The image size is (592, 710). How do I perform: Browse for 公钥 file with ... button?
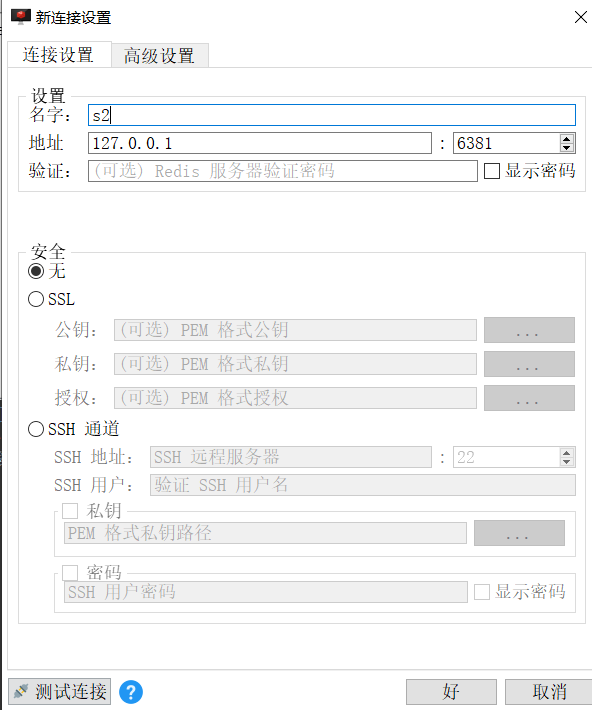[529, 330]
